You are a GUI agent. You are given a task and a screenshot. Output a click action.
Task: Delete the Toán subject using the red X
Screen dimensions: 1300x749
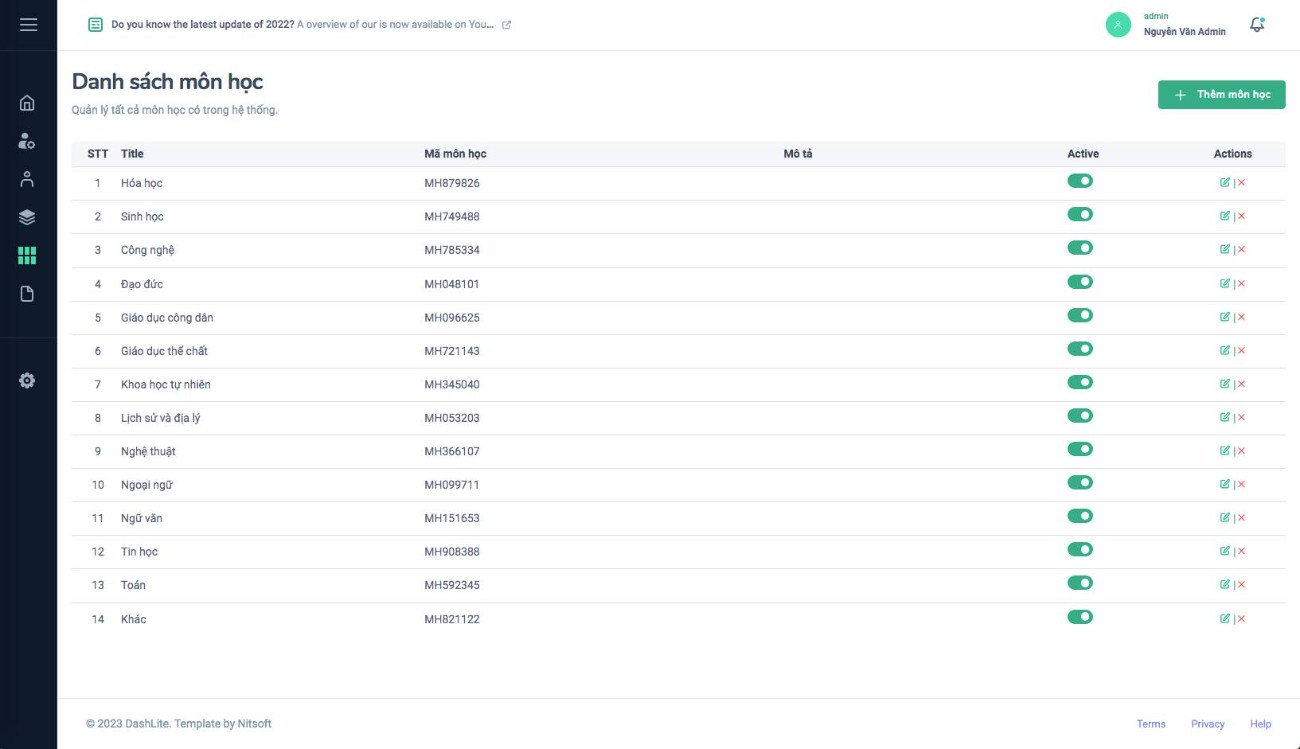(1242, 585)
